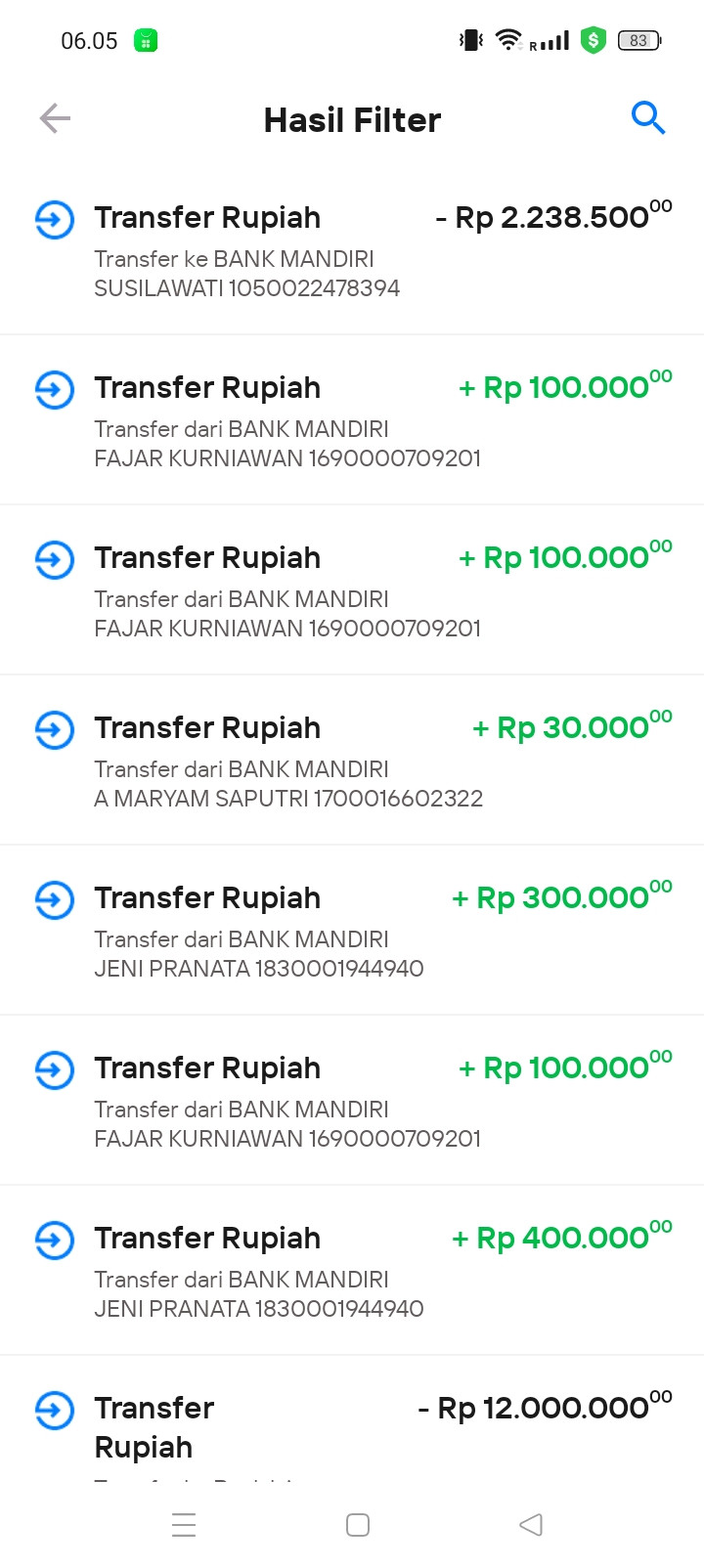This screenshot has width=704, height=1568.
Task: Tap transfer icon beside Rp 12.000.000 transaction
Action: pos(55,1411)
